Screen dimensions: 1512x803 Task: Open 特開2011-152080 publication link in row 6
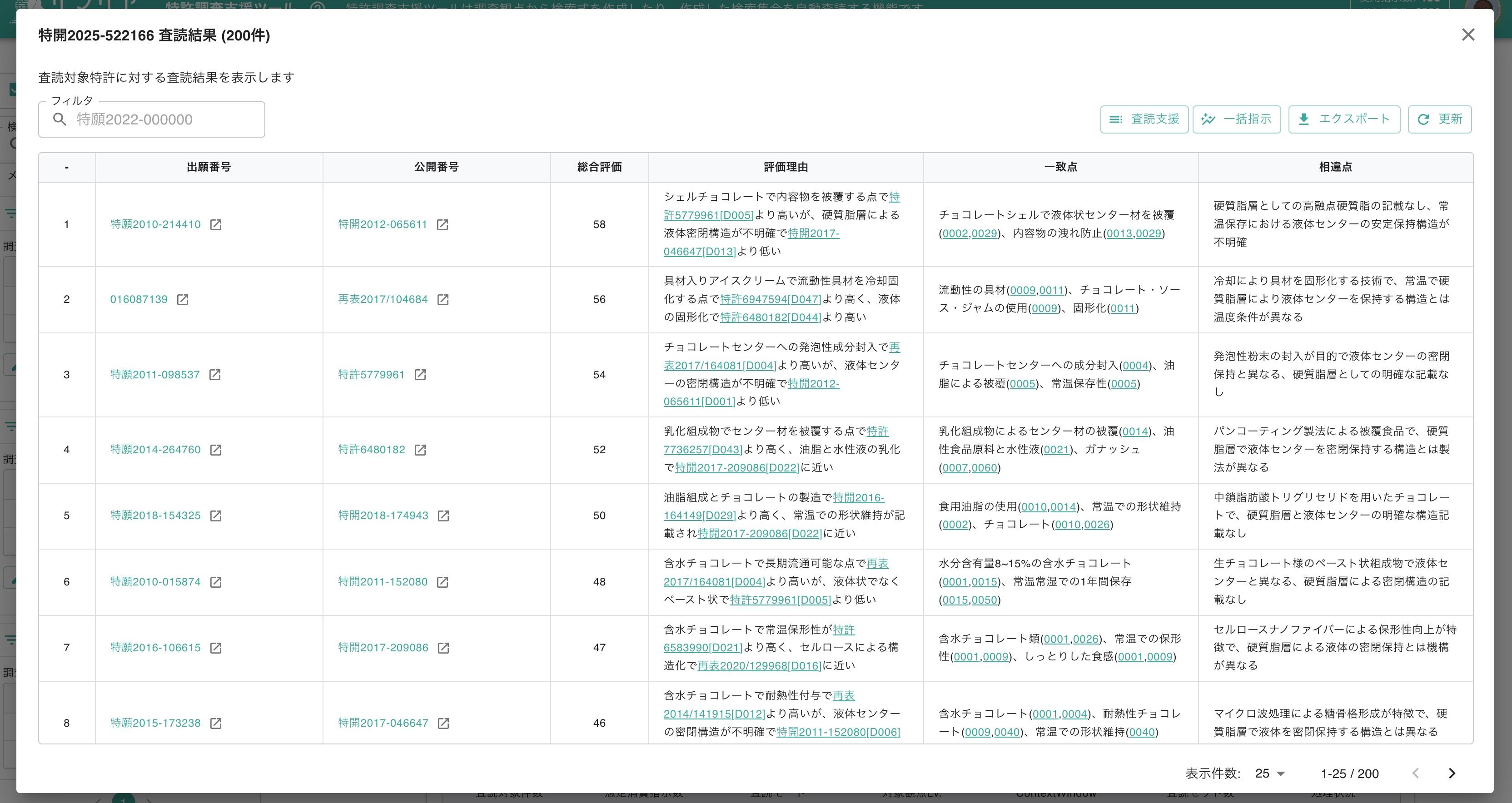[x=383, y=582]
